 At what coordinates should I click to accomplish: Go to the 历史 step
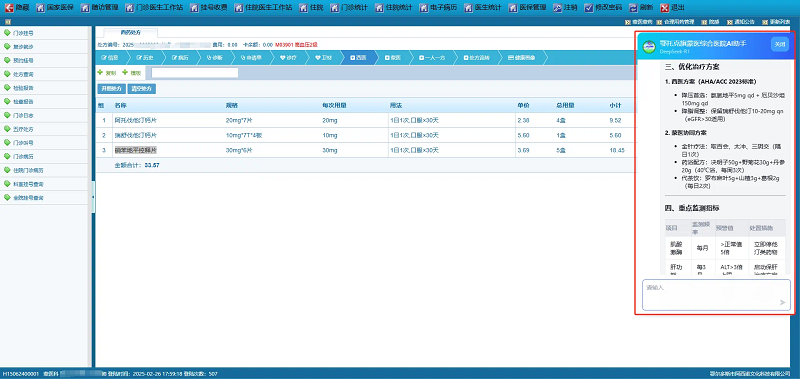tap(144, 58)
